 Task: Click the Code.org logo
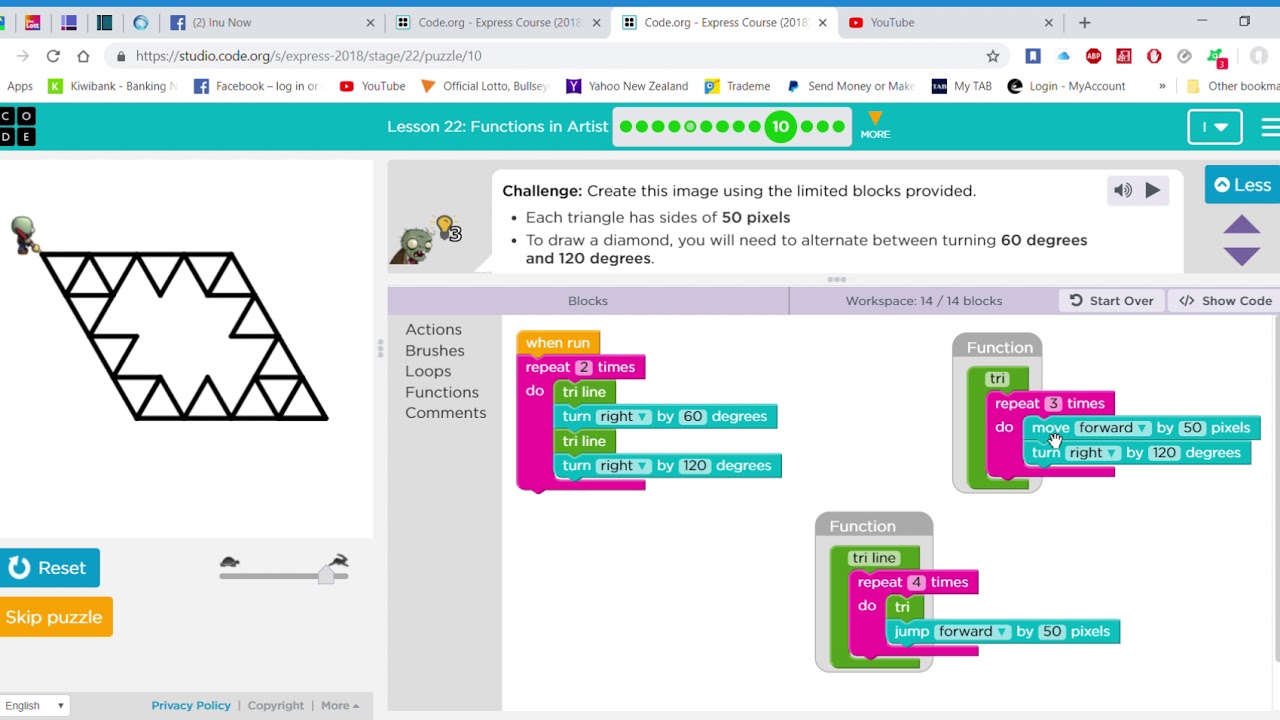tap(17, 127)
